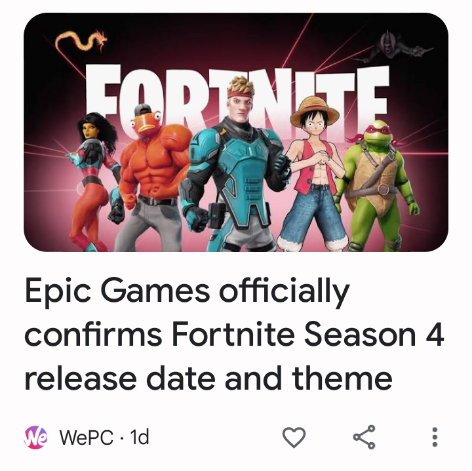Tap the words 'Season 4' in the headline
The width and height of the screenshot is (472, 471).
pyautogui.click(x=373, y=334)
